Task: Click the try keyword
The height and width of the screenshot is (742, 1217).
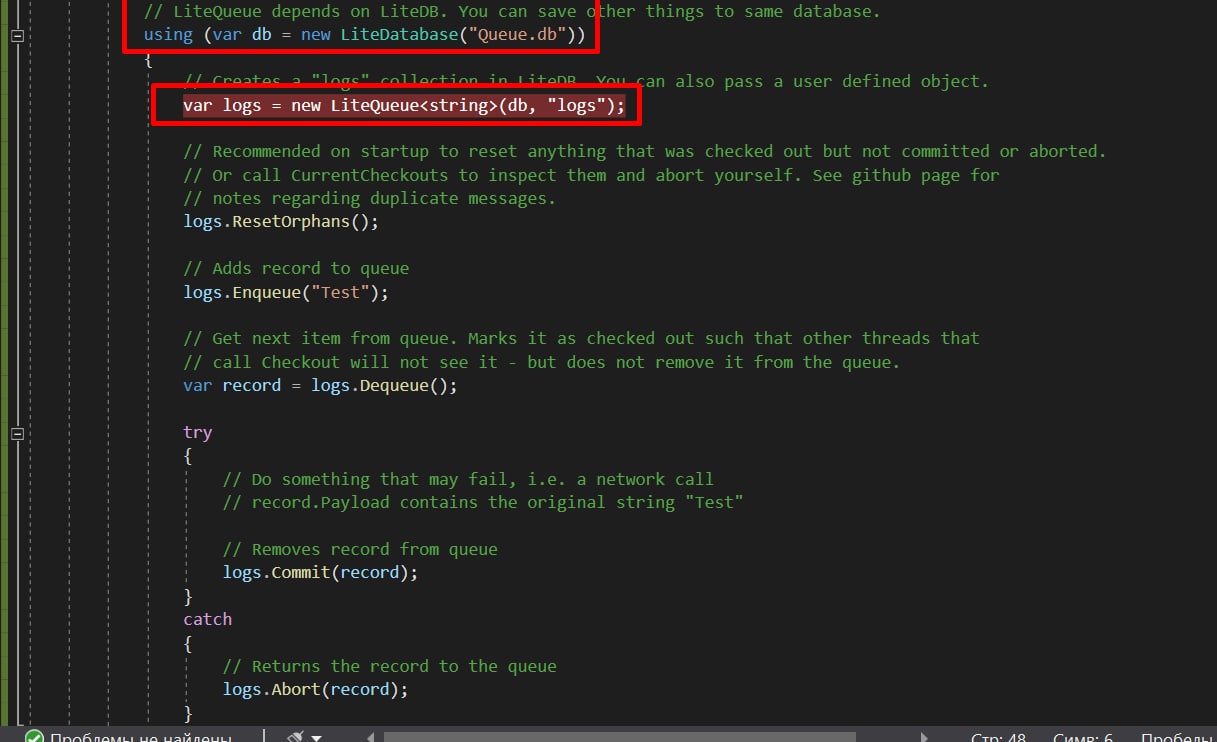Action: [197, 432]
